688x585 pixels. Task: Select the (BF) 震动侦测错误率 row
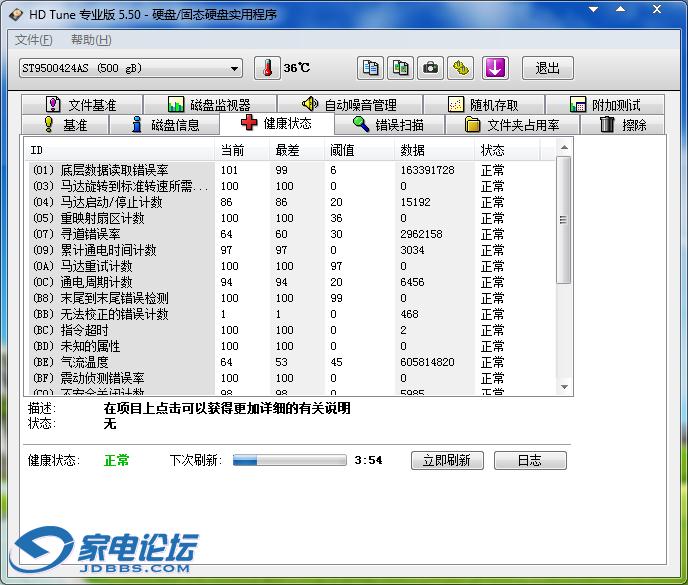[292, 378]
